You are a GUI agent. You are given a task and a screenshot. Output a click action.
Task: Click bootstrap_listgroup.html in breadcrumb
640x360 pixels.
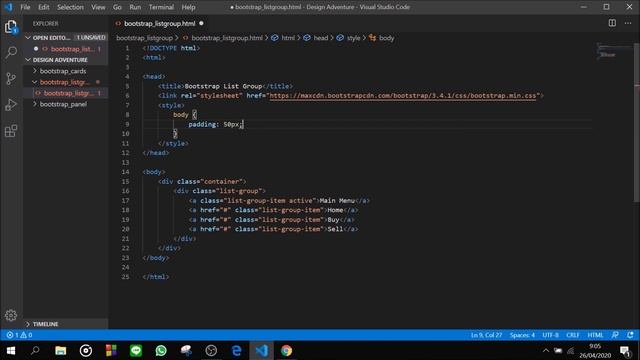click(x=227, y=38)
